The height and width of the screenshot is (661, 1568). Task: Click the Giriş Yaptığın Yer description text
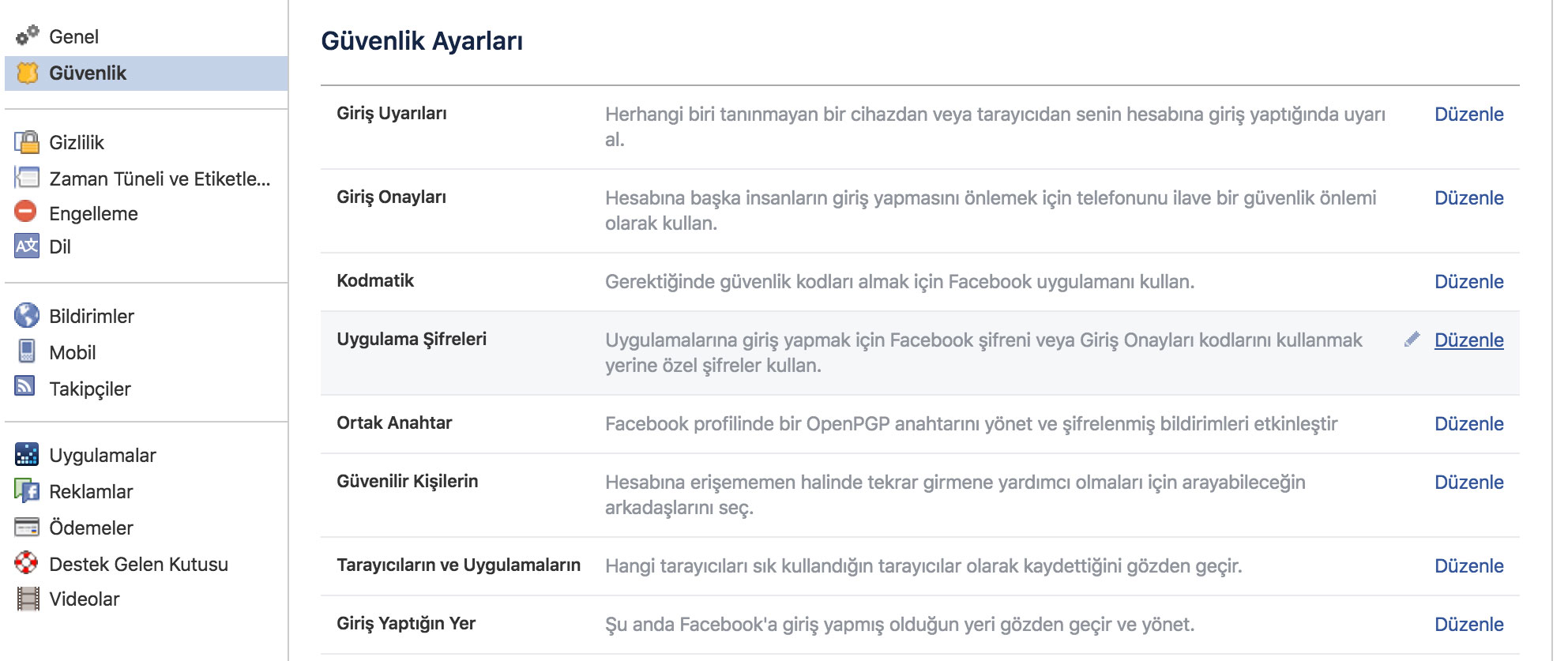(900, 625)
